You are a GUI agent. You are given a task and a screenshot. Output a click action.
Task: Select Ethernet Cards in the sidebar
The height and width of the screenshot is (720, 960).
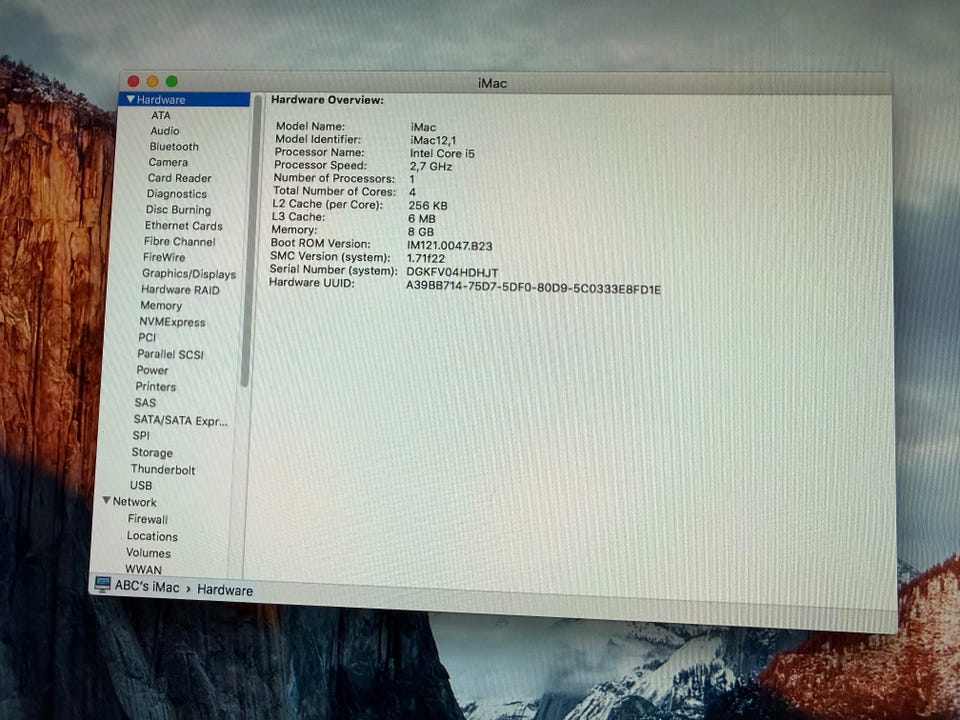(x=183, y=226)
